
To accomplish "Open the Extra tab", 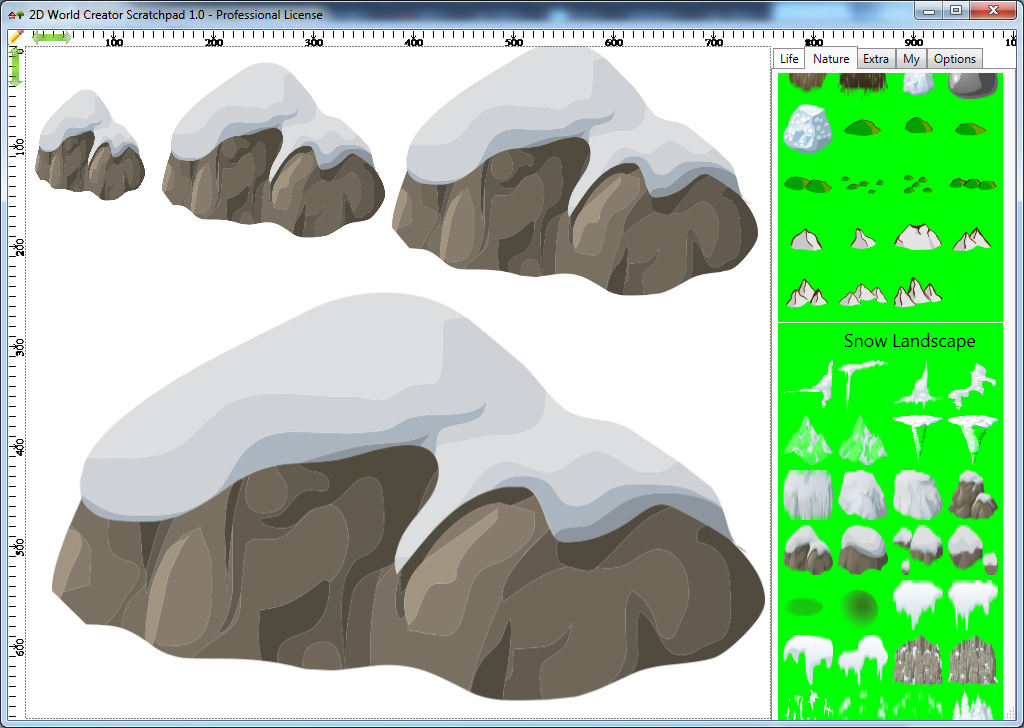I will click(875, 59).
